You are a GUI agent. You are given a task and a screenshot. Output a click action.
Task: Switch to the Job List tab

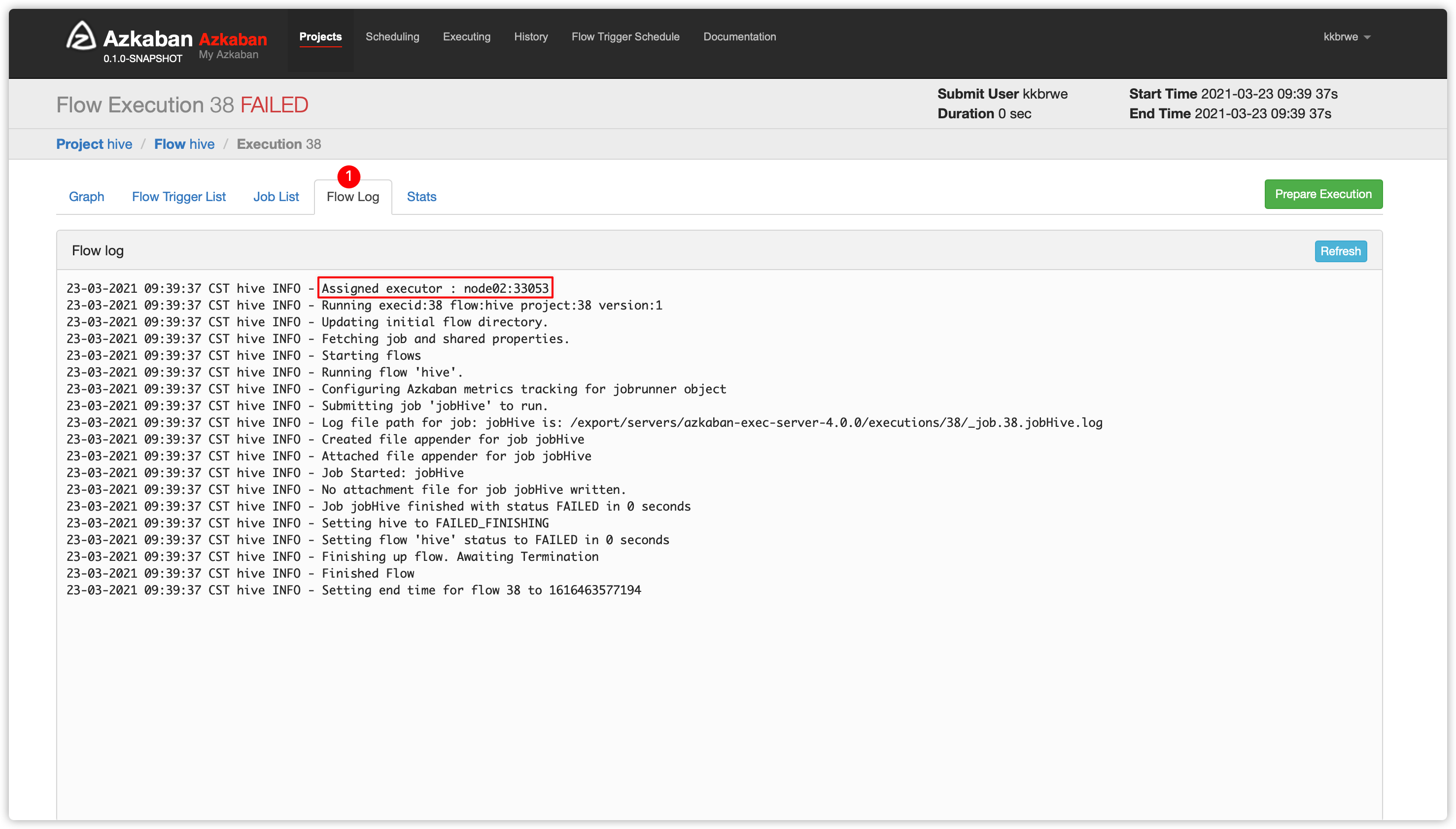pyautogui.click(x=276, y=197)
